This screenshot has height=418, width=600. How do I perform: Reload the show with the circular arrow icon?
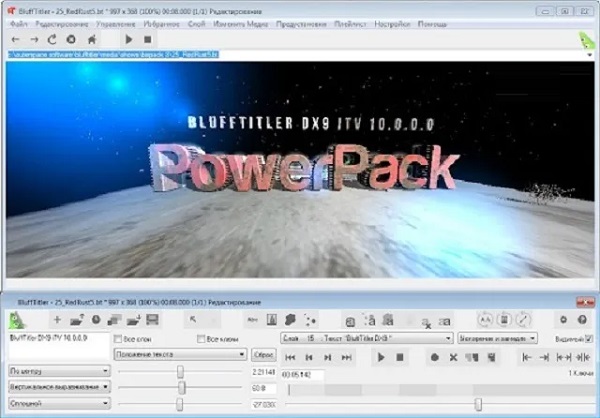click(52, 39)
